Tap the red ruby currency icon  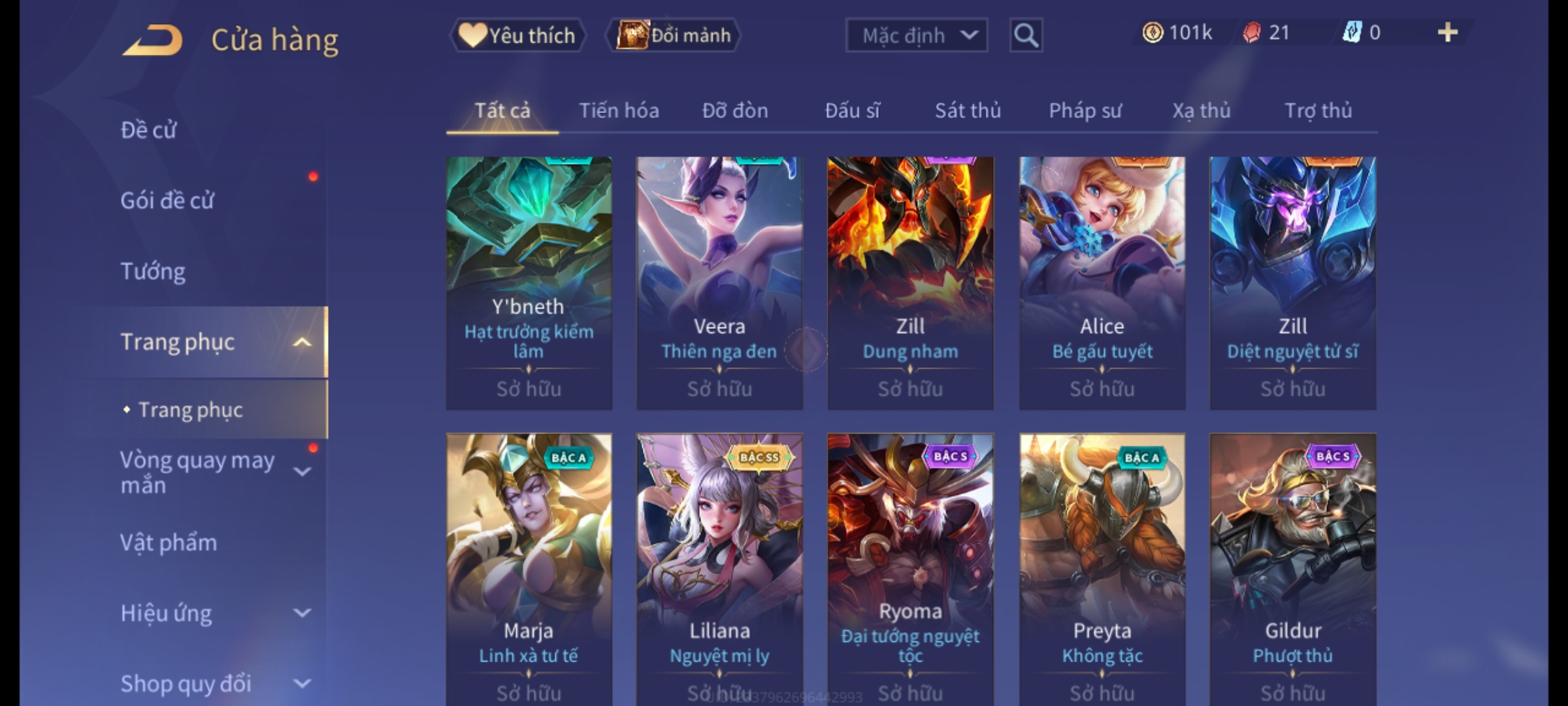pos(1251,33)
